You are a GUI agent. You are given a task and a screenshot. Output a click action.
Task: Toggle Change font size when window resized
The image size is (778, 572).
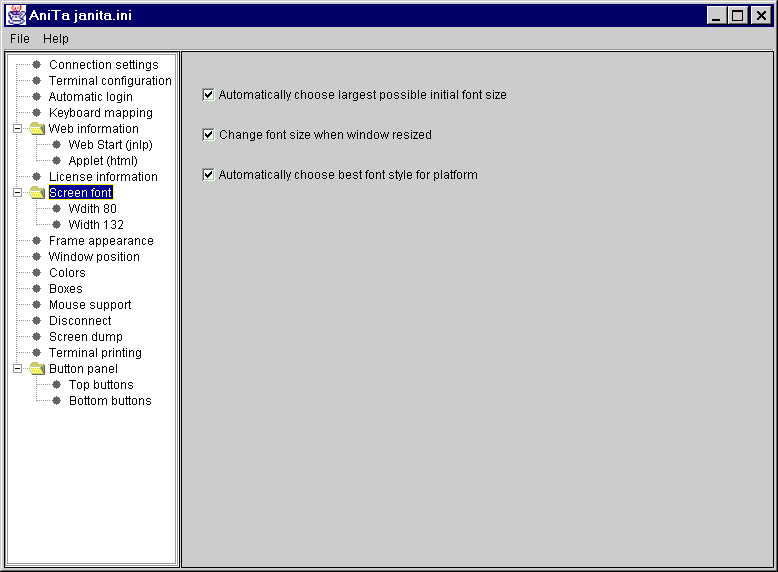208,134
